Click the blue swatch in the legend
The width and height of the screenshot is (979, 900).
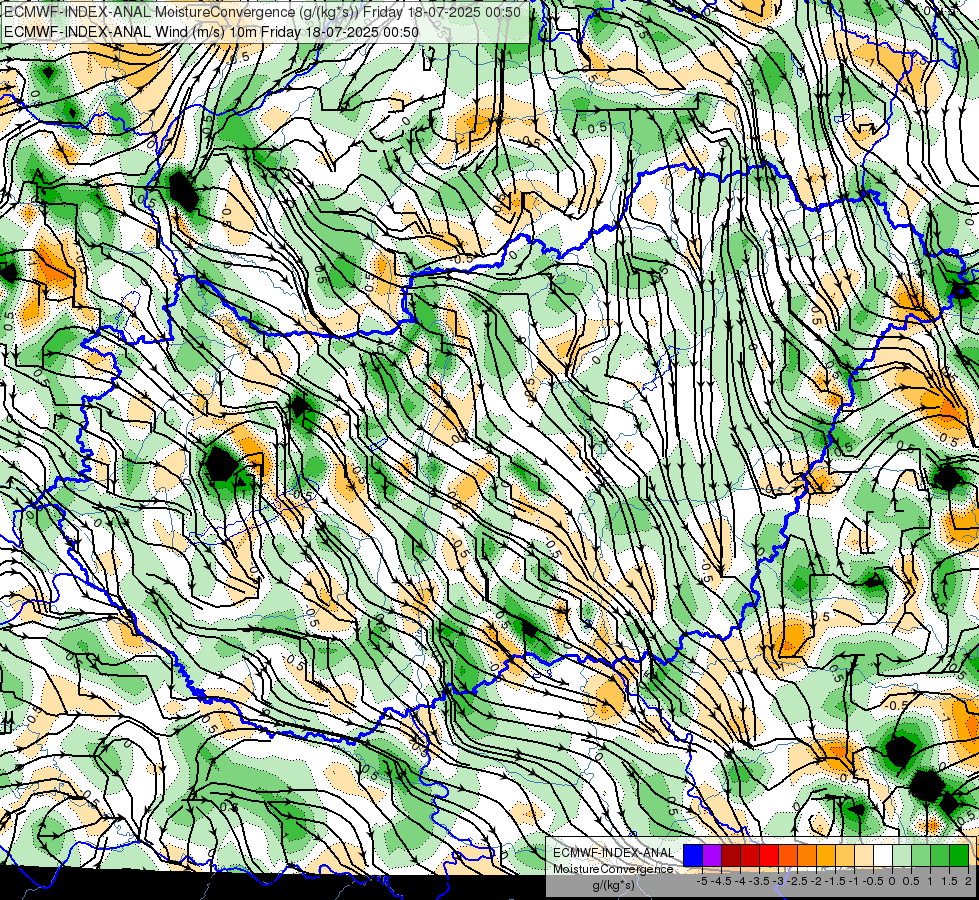pos(693,856)
